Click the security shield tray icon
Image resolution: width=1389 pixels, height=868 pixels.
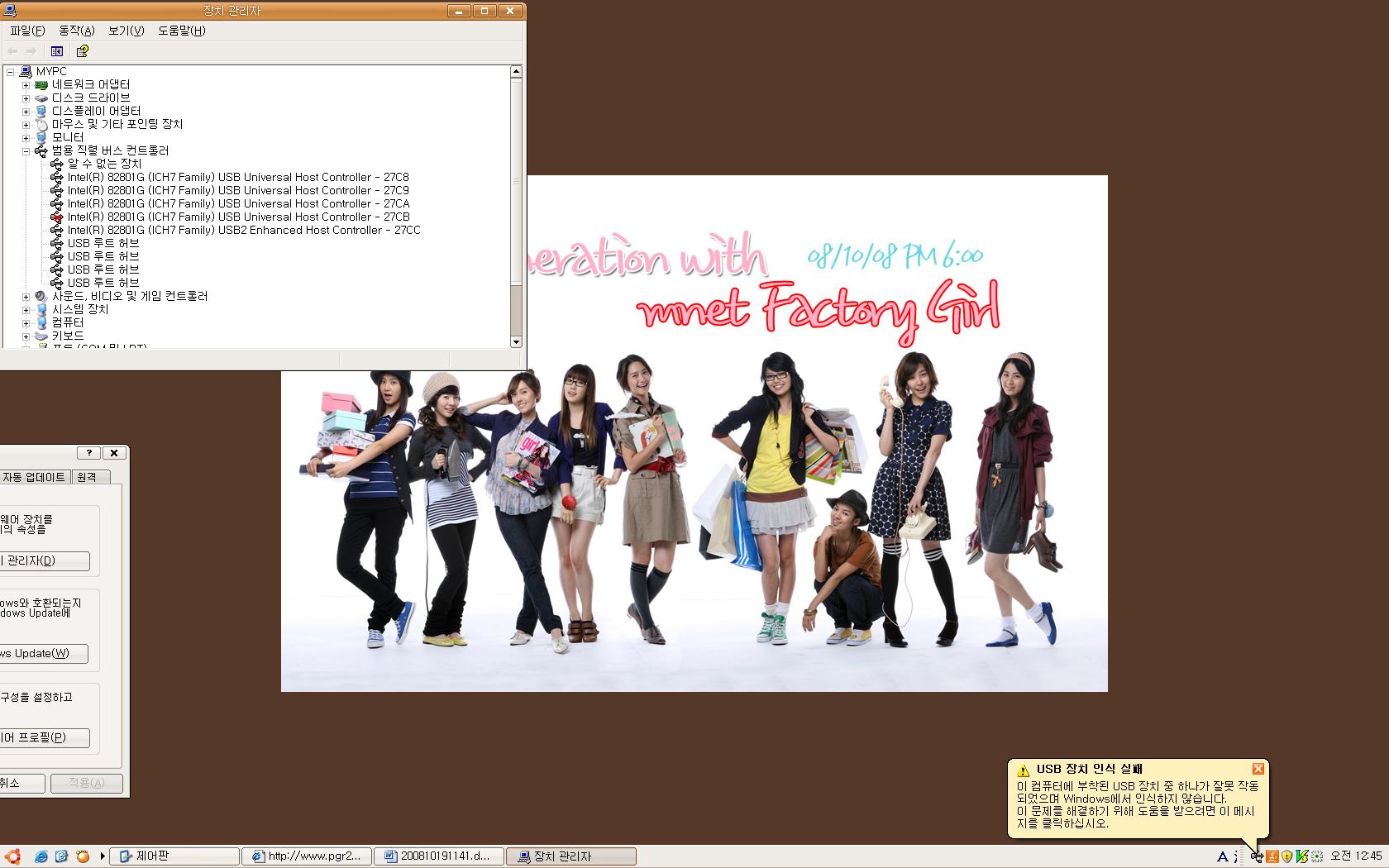pyautogui.click(x=1286, y=856)
